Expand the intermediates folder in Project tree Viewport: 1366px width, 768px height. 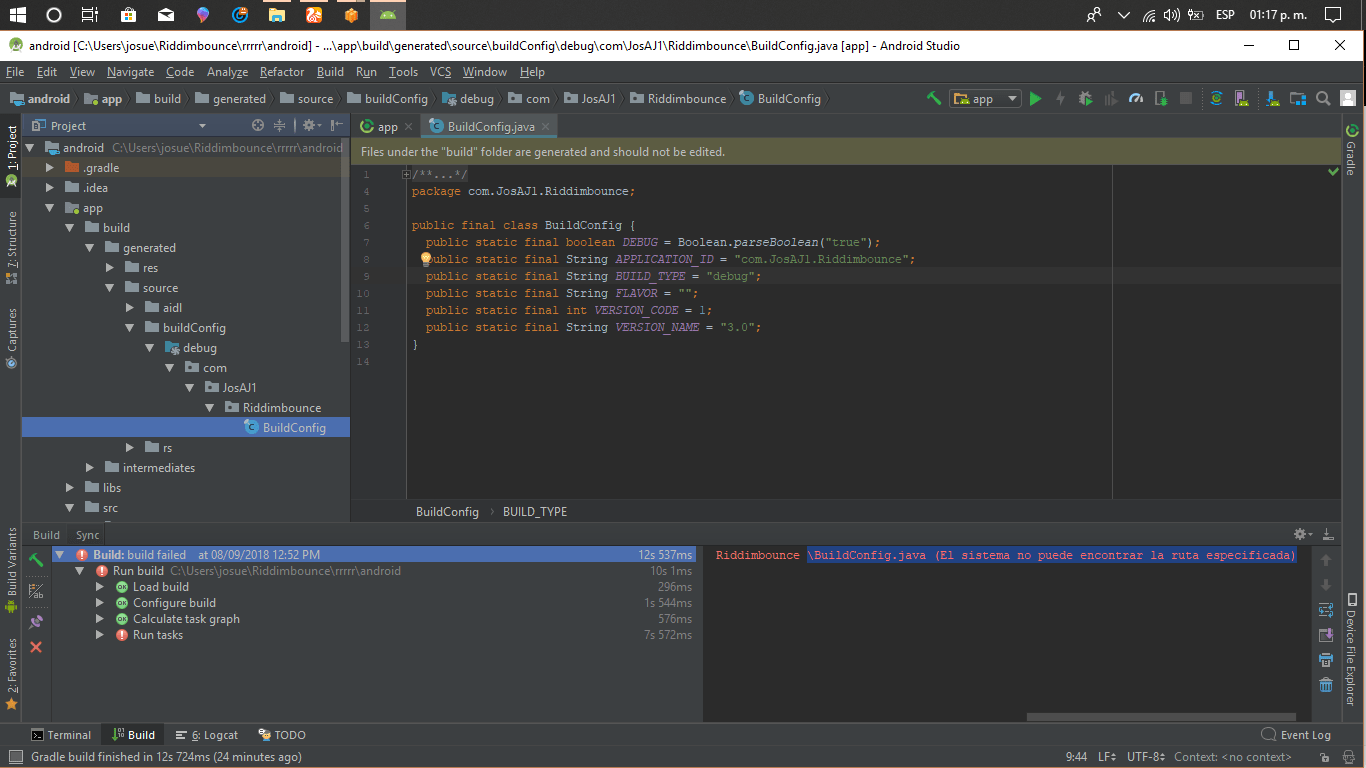[x=89, y=467]
